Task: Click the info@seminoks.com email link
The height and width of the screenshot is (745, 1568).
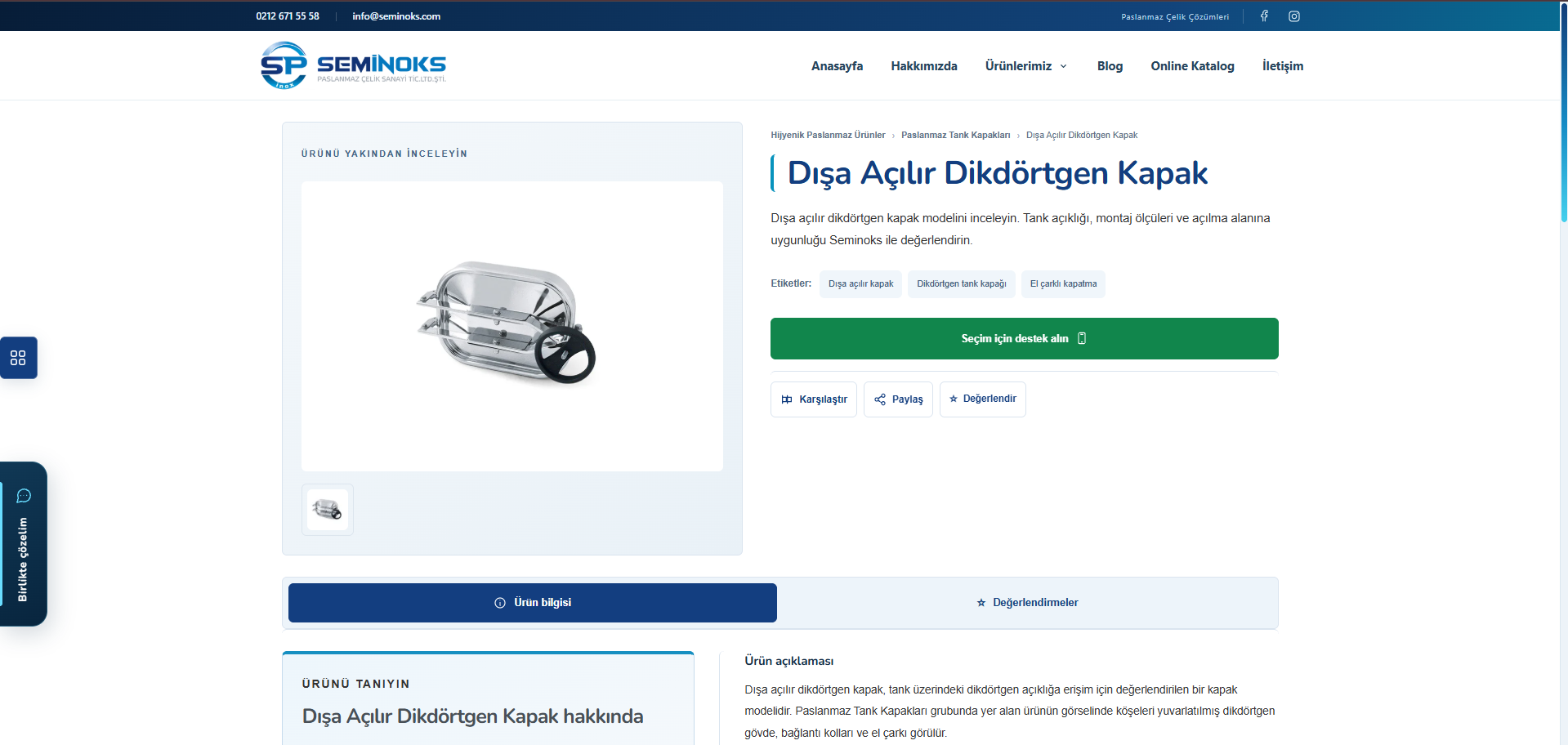Action: click(396, 16)
